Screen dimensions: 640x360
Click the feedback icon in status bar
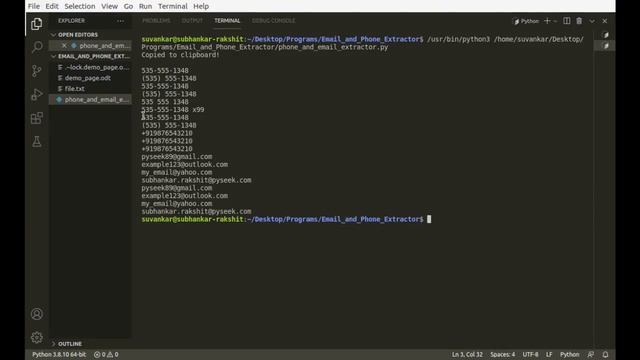point(591,354)
